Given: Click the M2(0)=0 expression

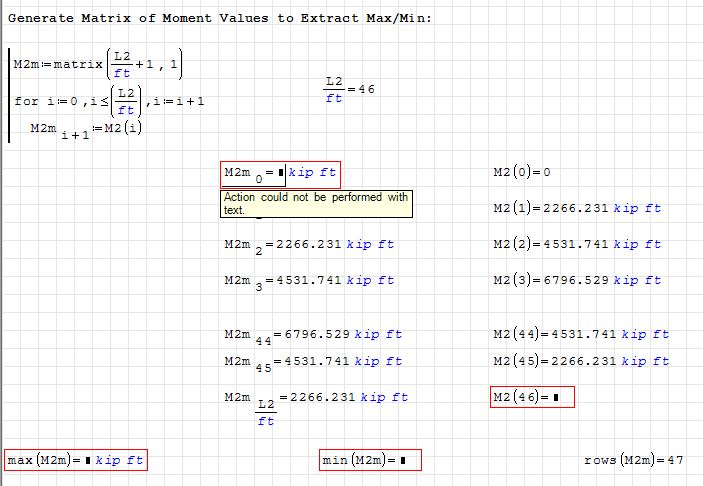Looking at the screenshot, I should (x=522, y=172).
